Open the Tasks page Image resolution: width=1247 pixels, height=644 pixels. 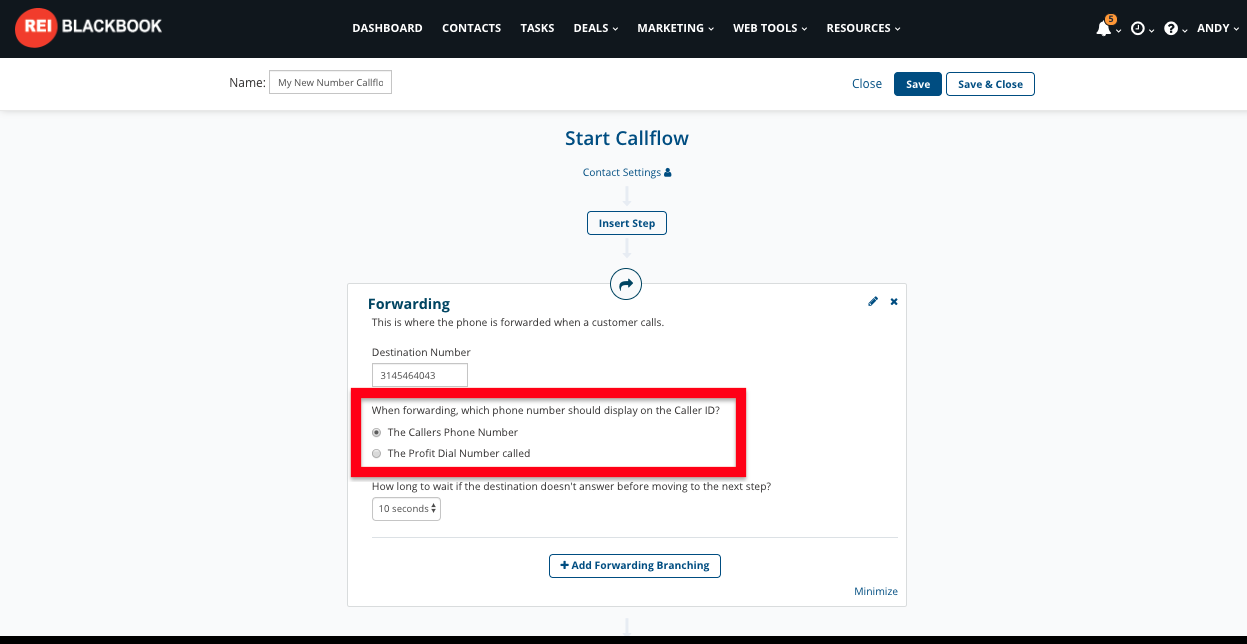(x=537, y=28)
